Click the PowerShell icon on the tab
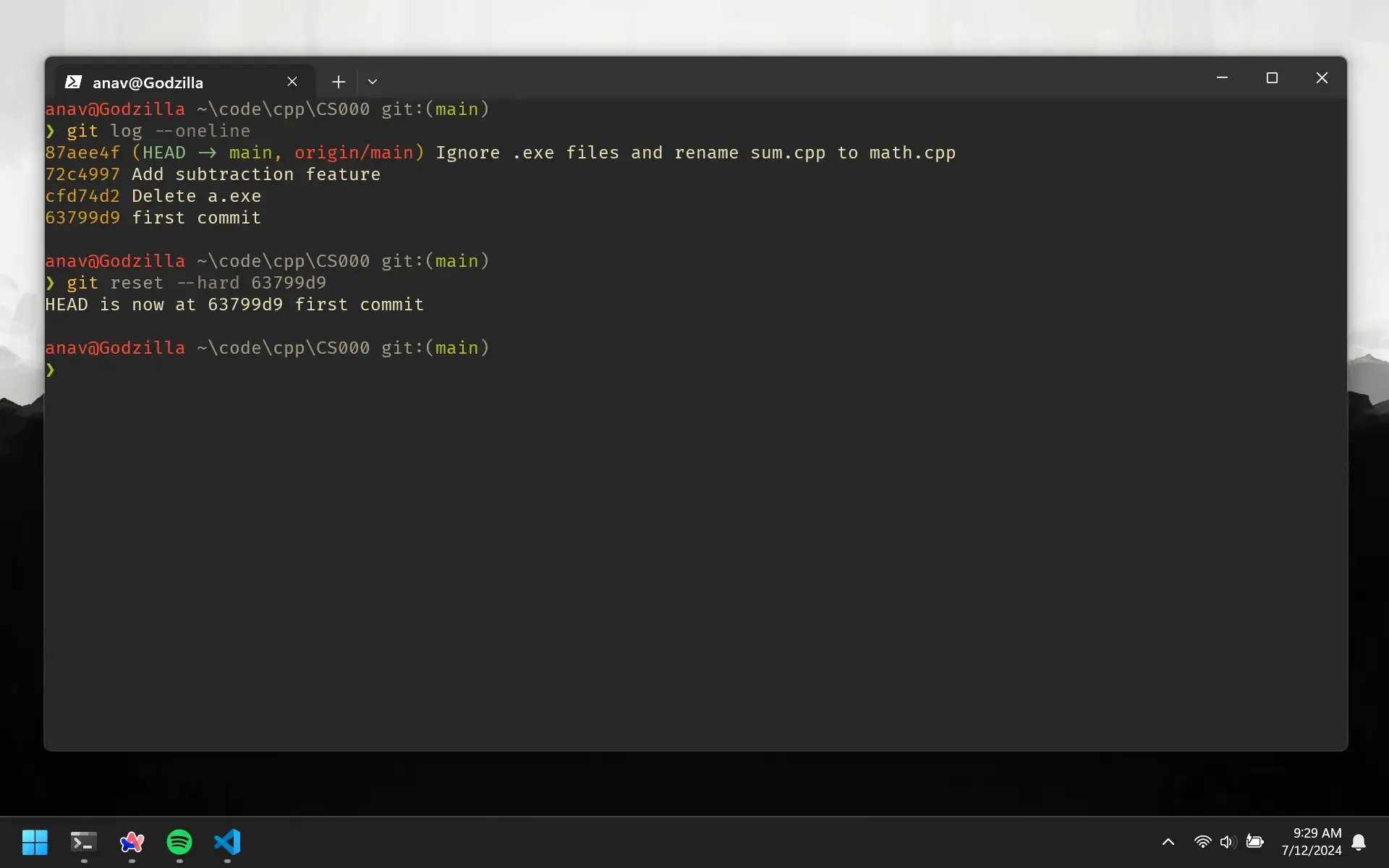 [73, 82]
